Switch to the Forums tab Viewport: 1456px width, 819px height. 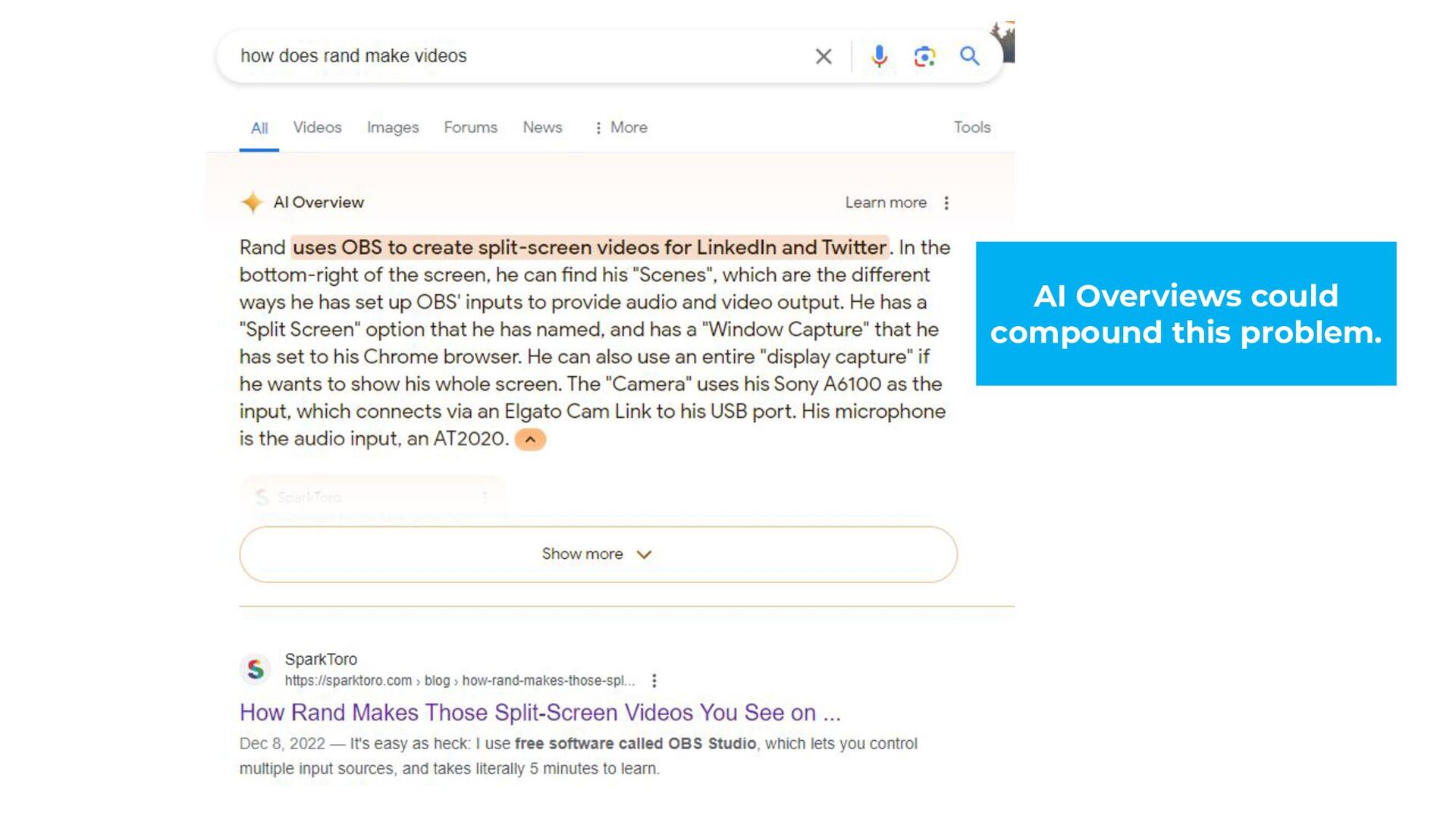[x=470, y=127]
